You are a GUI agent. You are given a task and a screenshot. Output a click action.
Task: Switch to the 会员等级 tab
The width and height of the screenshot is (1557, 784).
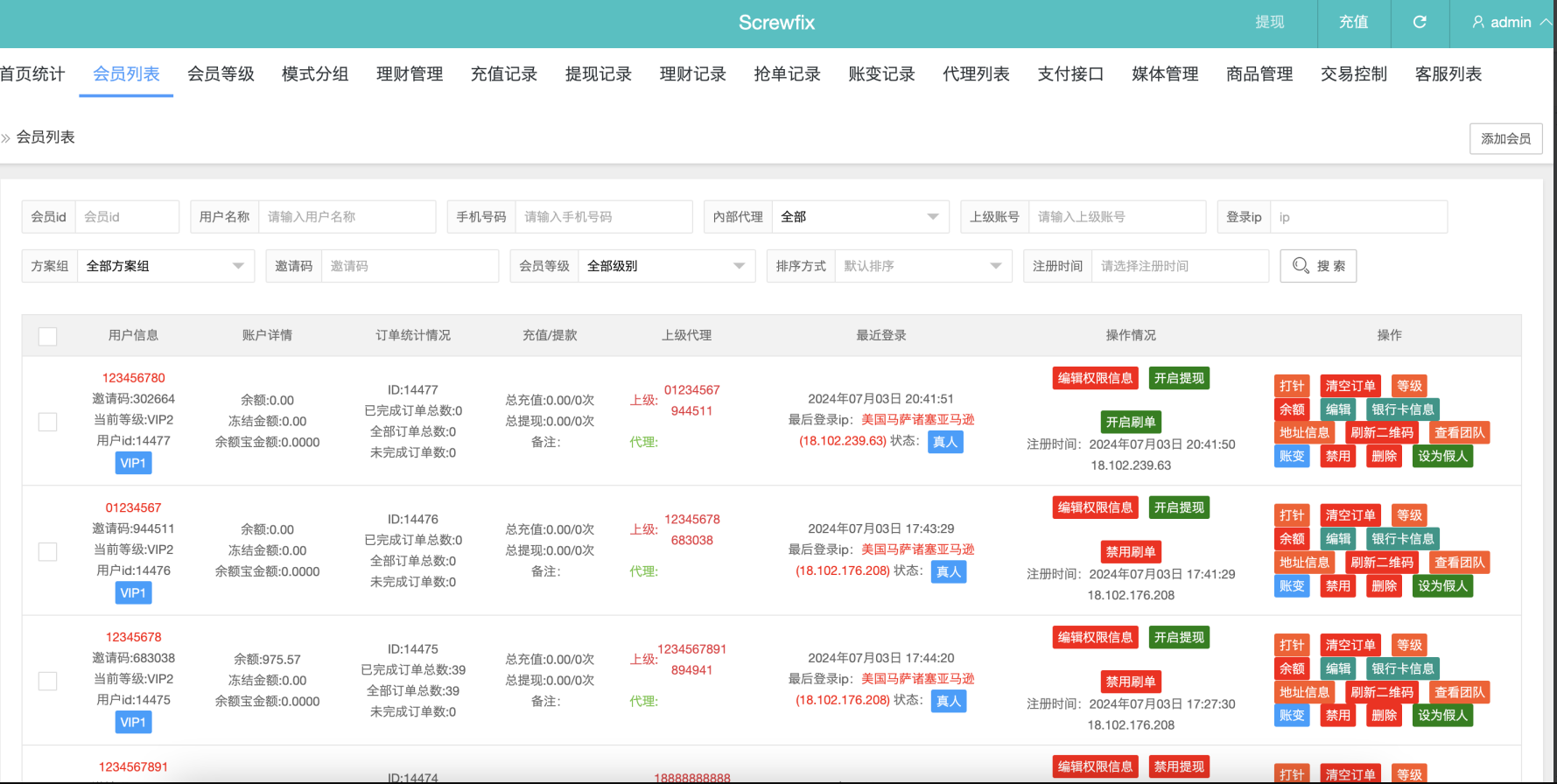221,73
